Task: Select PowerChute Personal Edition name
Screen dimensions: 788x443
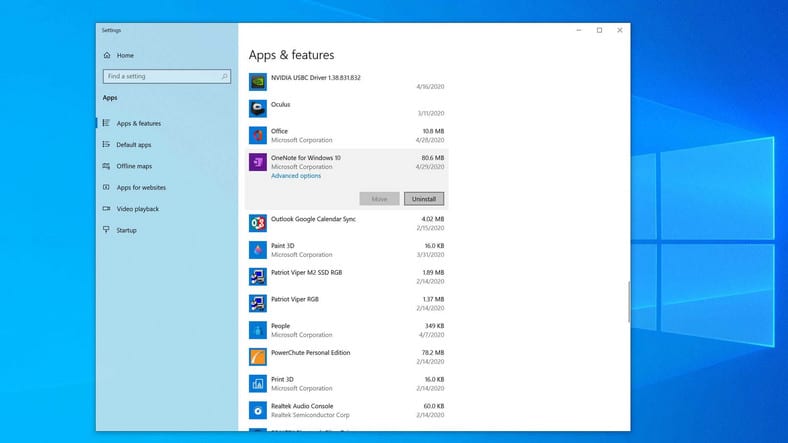Action: point(311,353)
